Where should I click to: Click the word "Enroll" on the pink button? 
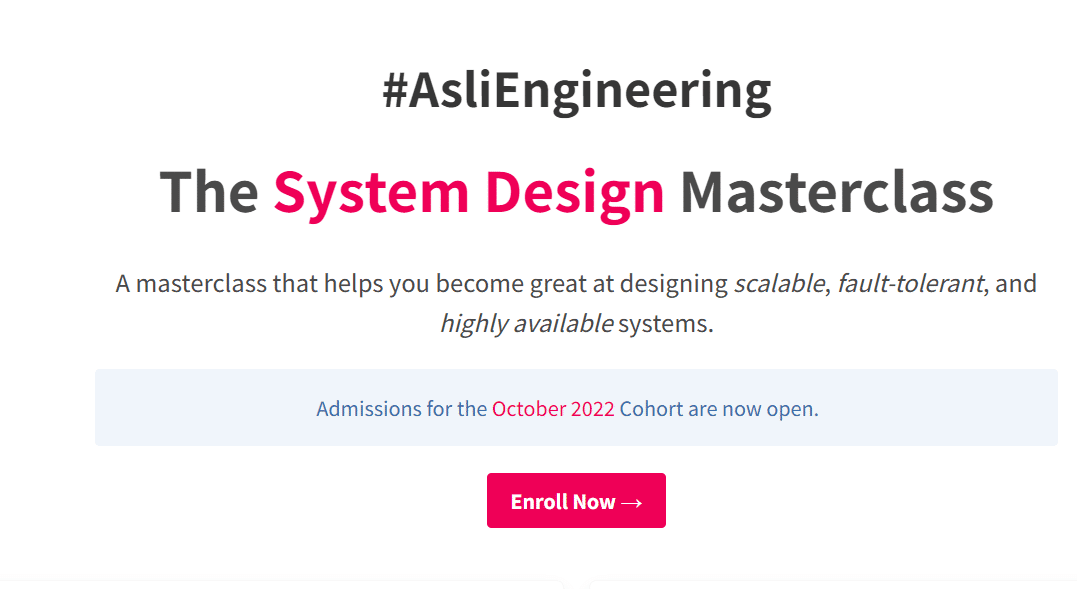coord(540,502)
